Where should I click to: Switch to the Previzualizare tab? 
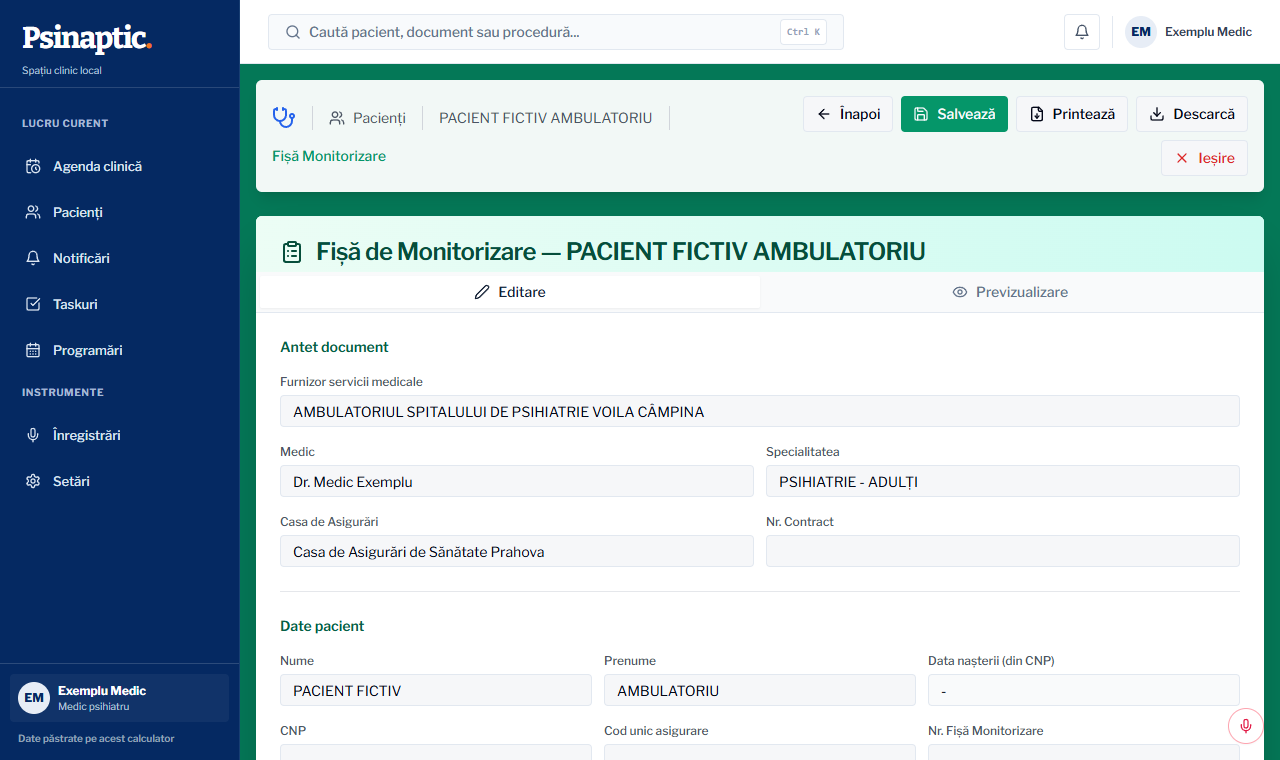point(1010,292)
